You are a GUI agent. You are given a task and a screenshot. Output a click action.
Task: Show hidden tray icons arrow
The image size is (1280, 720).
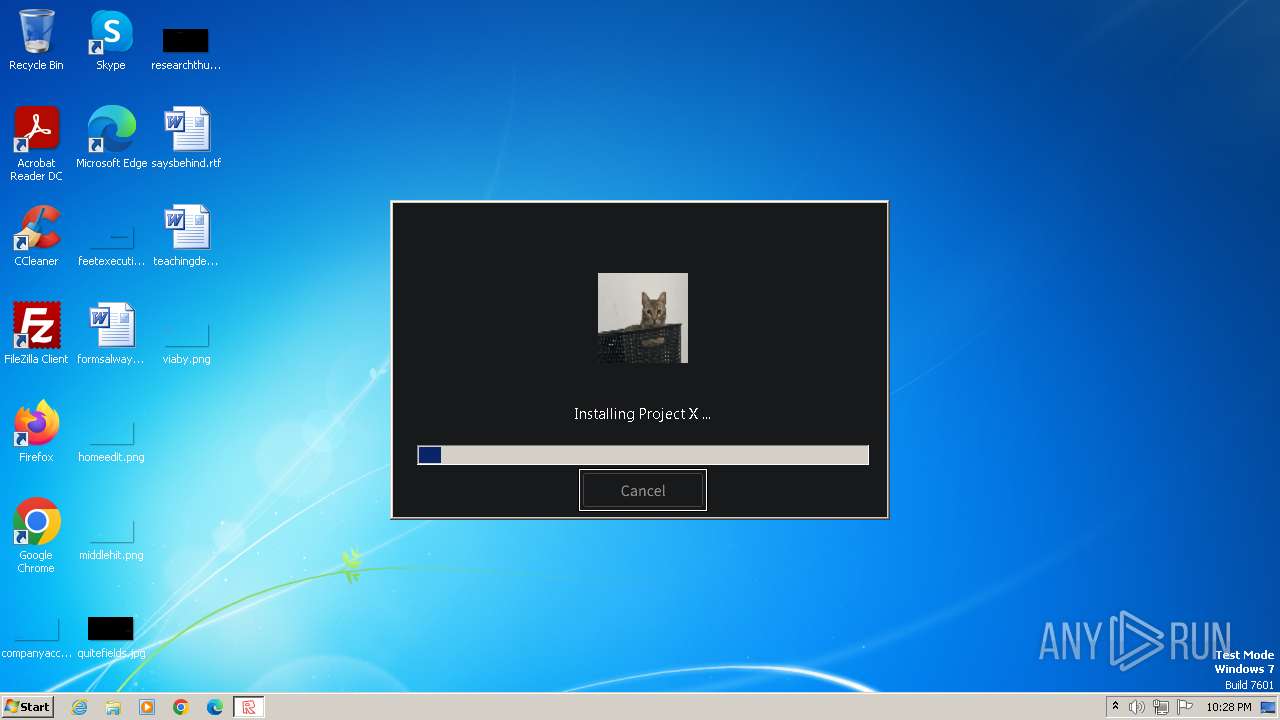pyautogui.click(x=1116, y=707)
